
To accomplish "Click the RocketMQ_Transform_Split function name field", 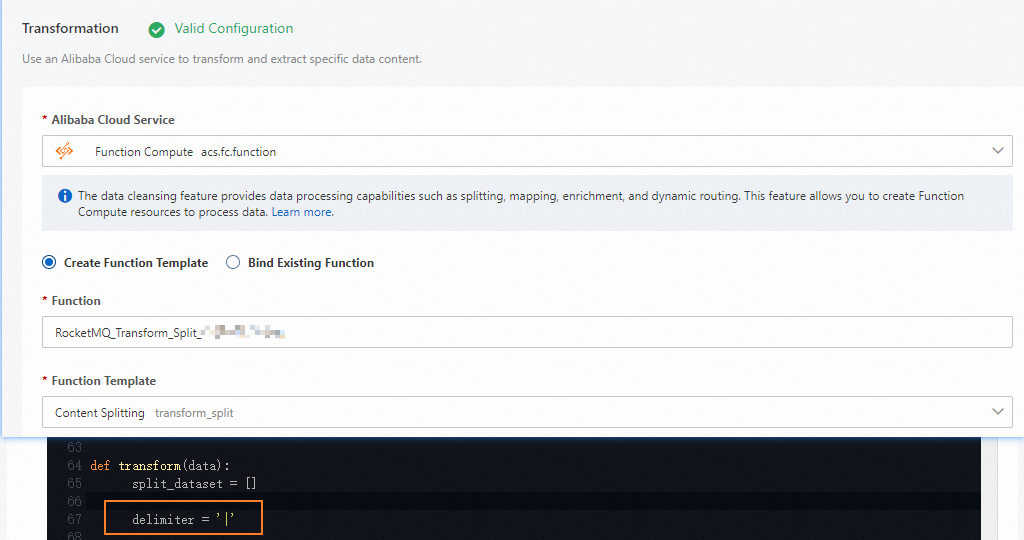I will pyautogui.click(x=500, y=332).
